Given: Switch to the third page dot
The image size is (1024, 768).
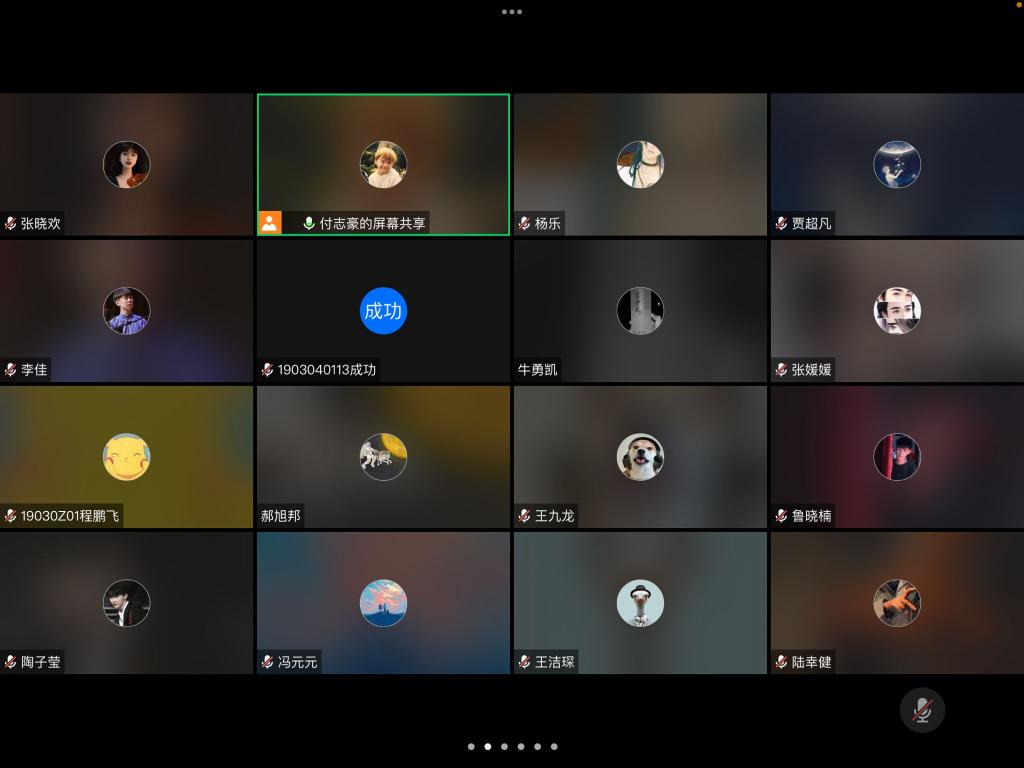Looking at the screenshot, I should pos(504,746).
